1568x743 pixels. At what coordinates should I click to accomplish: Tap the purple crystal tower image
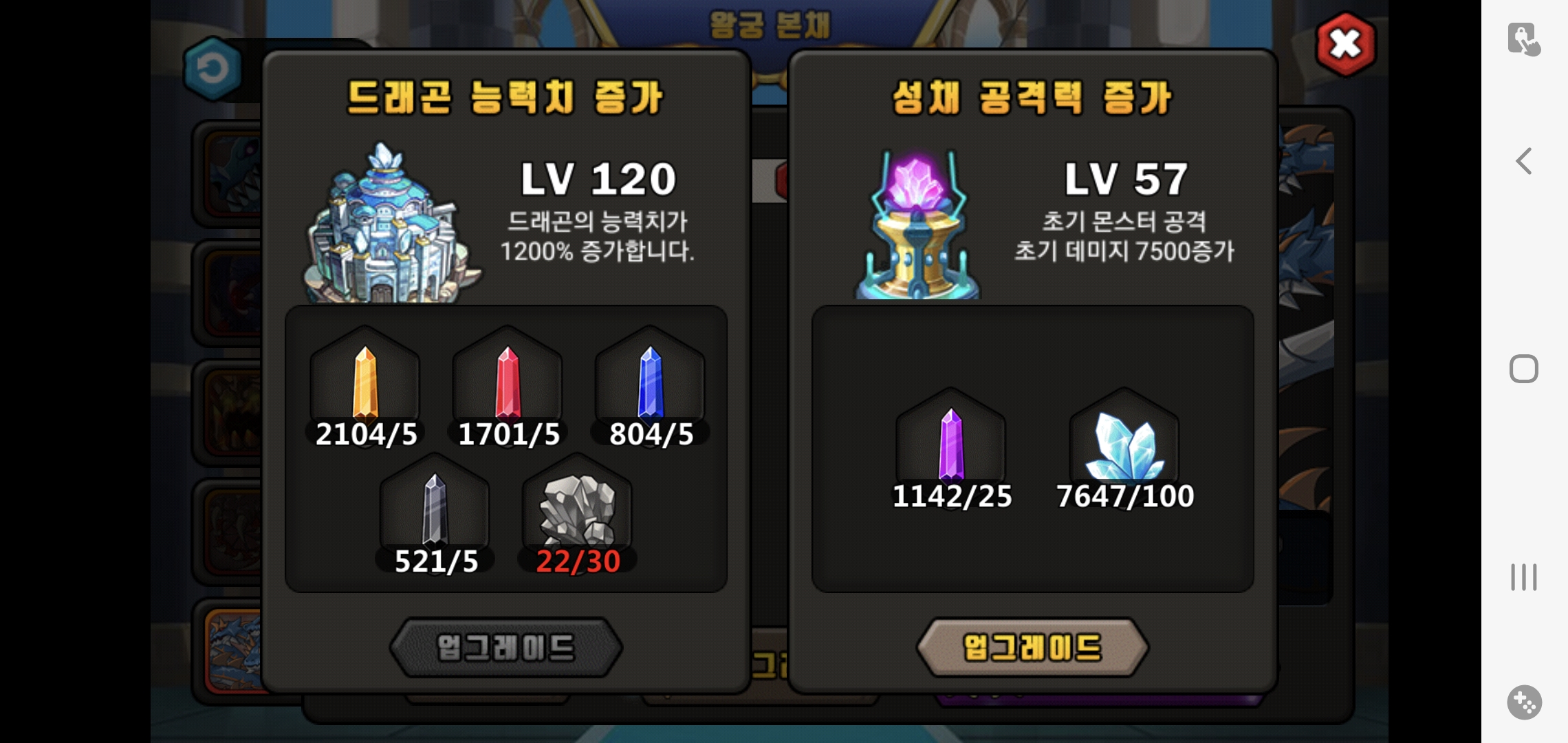(x=917, y=224)
